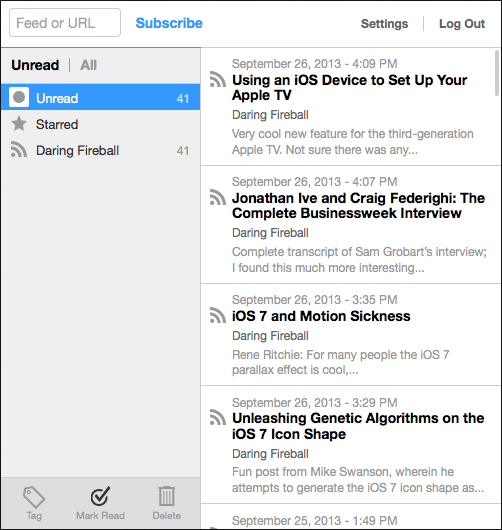Screen dimensions: 502x530
Task: Select the Starred row in the sidebar
Action: [x=101, y=124]
